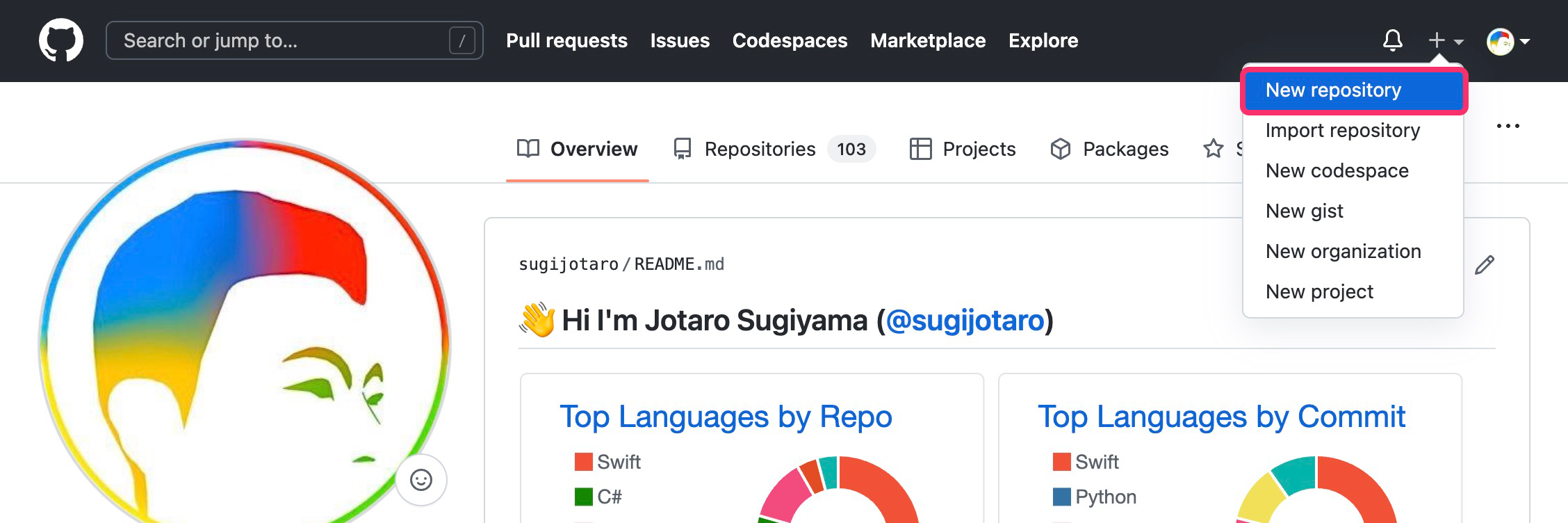Click the pencil icon to edit README
Screen dimensions: 1568x523
click(1484, 265)
